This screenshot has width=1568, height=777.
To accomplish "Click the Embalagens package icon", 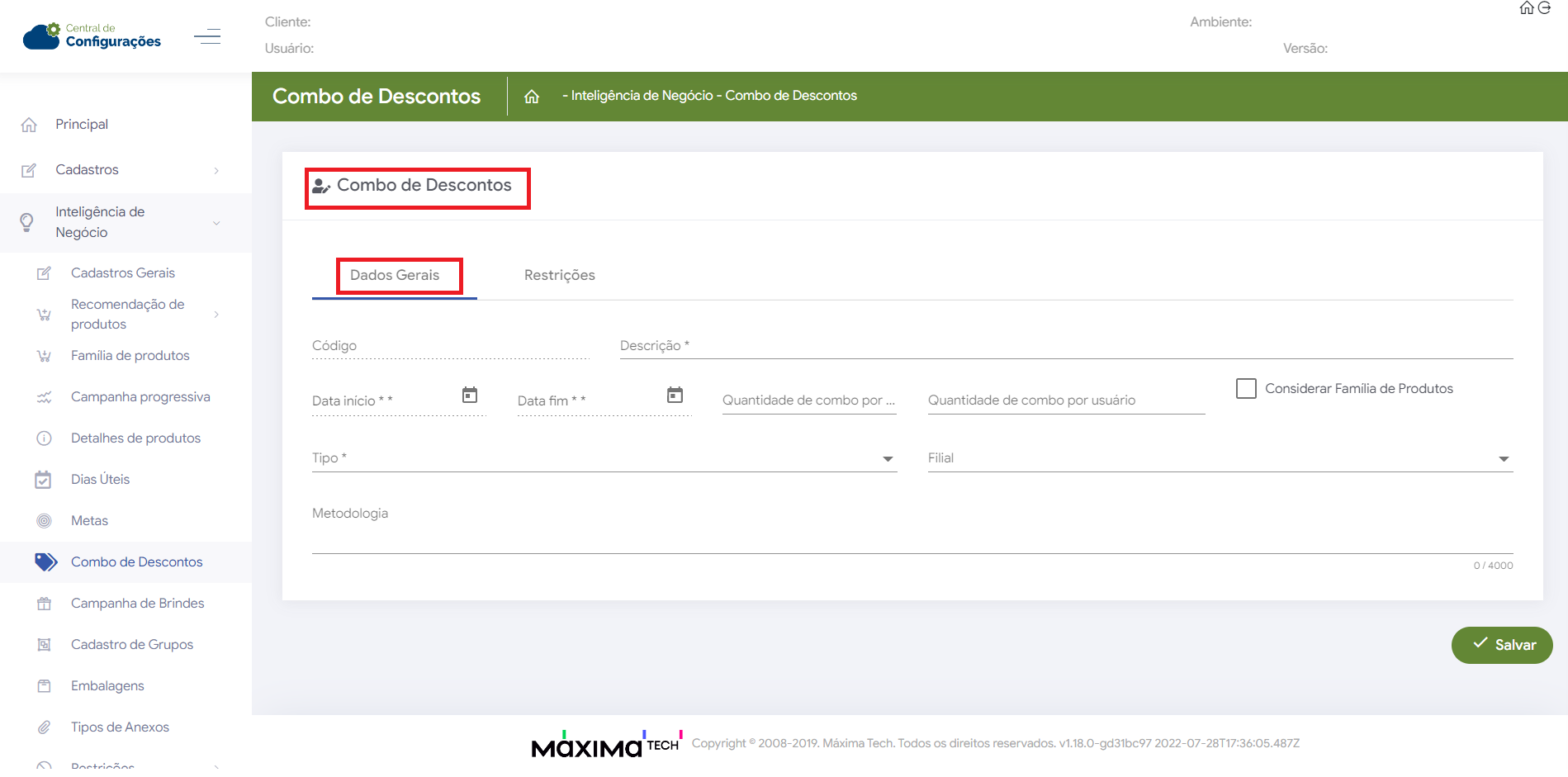I will pos(44,686).
